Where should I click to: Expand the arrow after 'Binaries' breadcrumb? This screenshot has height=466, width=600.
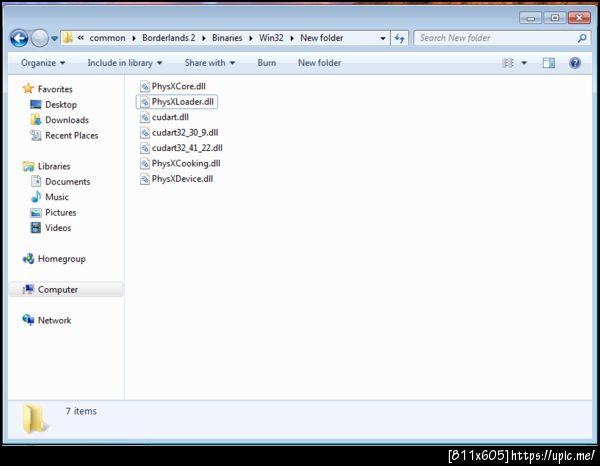click(x=251, y=38)
